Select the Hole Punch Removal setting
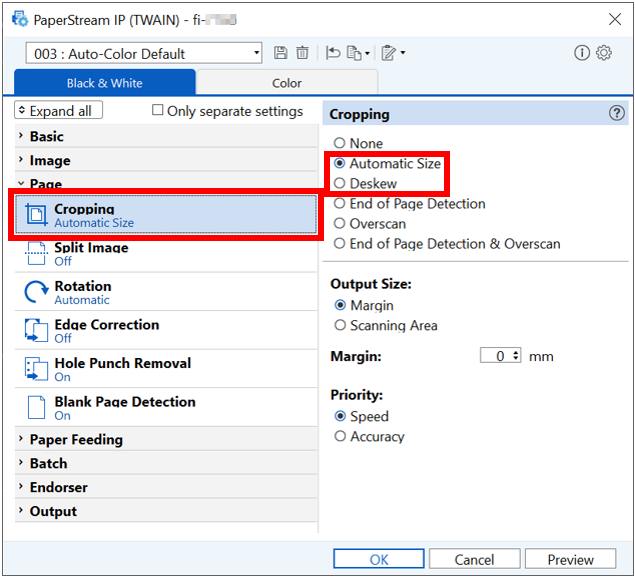Screen dimensions: 635x577 tap(166, 369)
